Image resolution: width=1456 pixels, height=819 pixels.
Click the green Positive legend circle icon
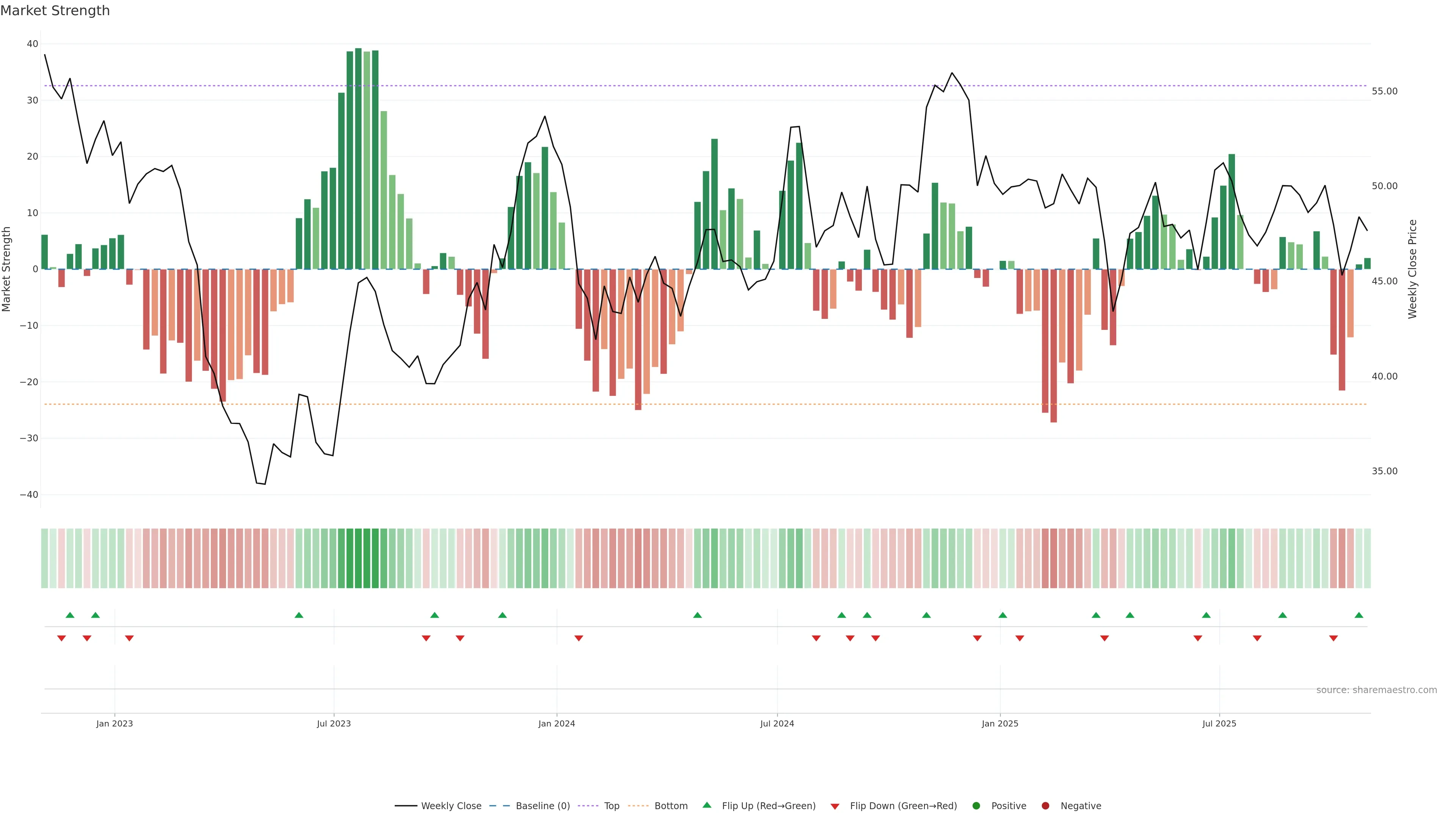click(x=976, y=806)
